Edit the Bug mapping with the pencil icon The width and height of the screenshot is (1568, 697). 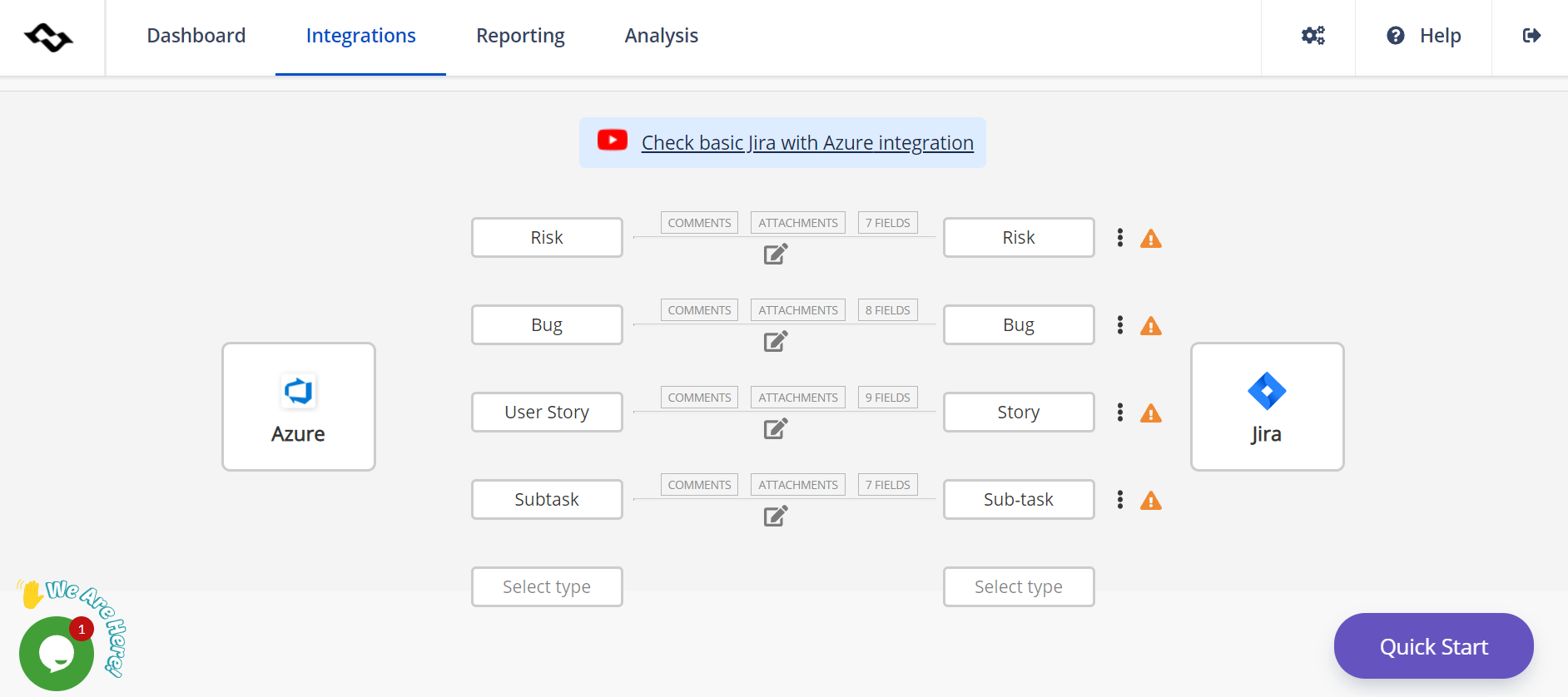point(776,342)
